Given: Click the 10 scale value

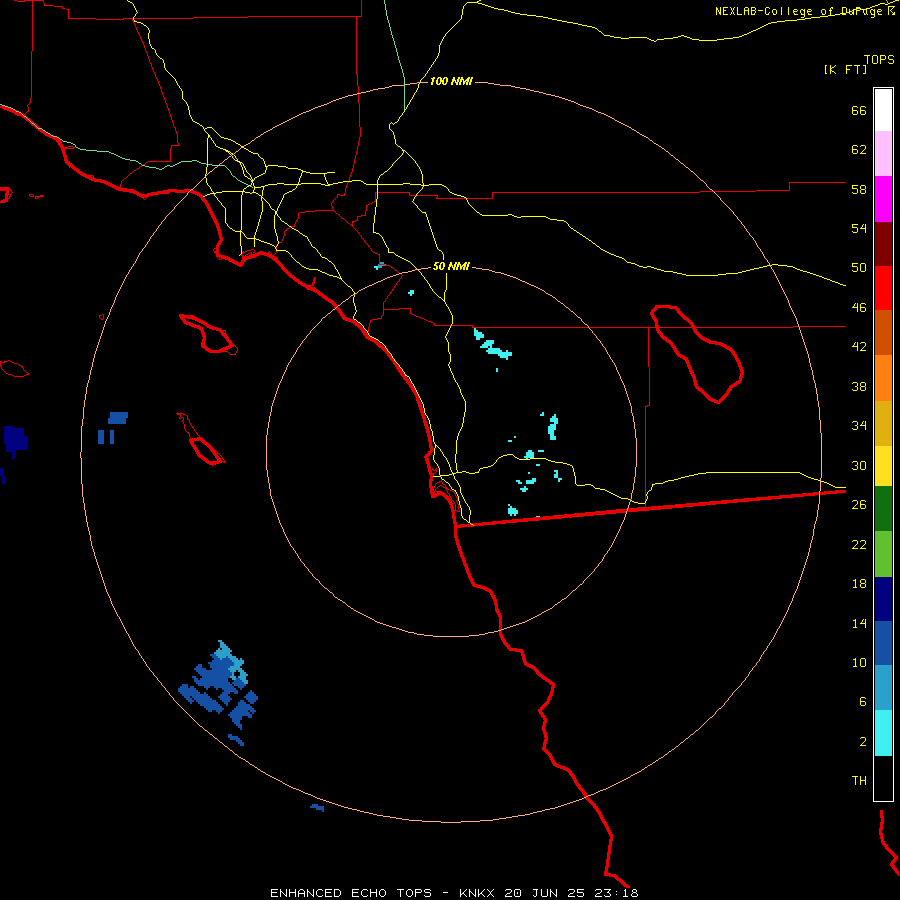Looking at the screenshot, I should [x=859, y=662].
